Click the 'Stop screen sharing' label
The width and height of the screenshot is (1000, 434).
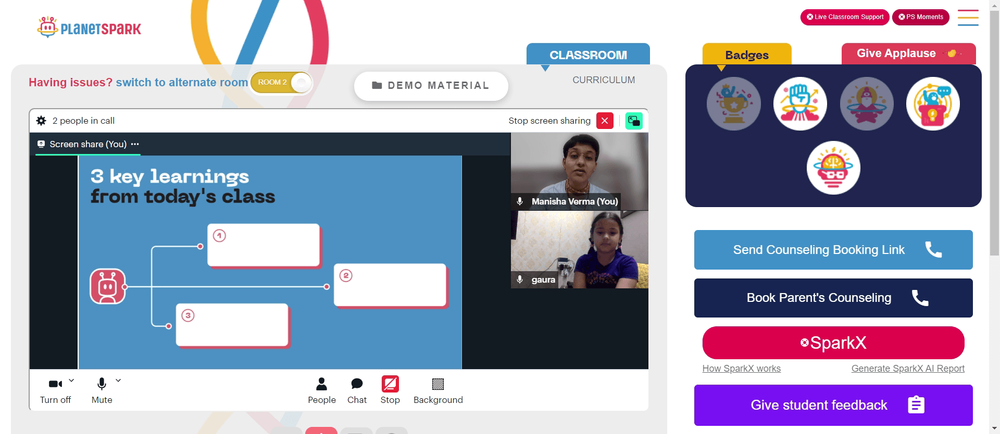pyautogui.click(x=549, y=120)
